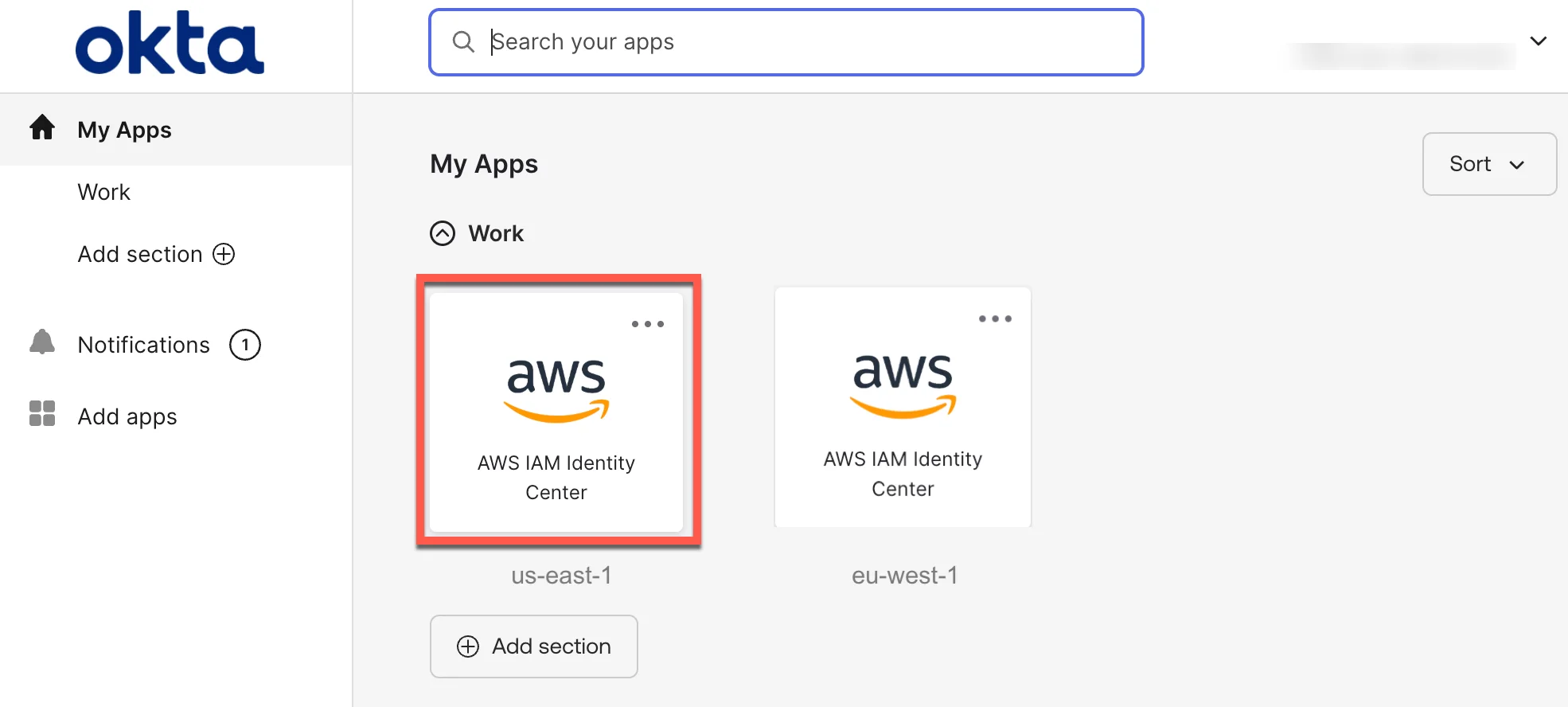The width and height of the screenshot is (1568, 707).
Task: Click plus icon next to sidebar Add section
Action: pos(224,254)
